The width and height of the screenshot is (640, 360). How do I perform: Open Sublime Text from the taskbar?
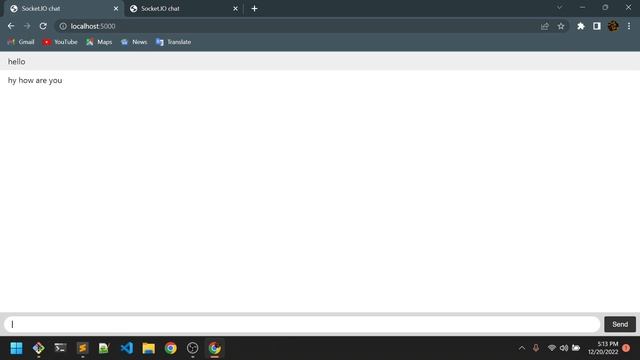82,348
